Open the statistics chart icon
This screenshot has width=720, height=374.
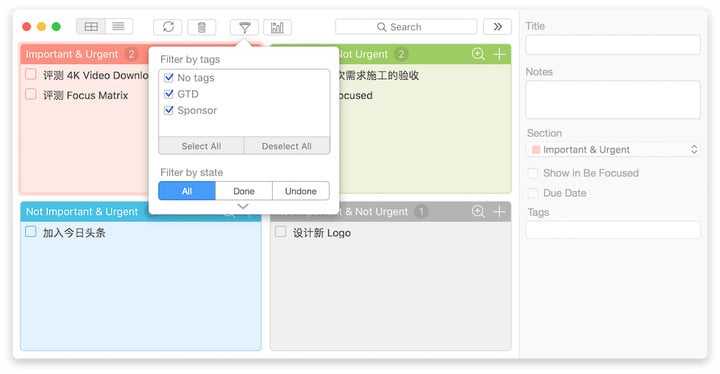click(277, 27)
